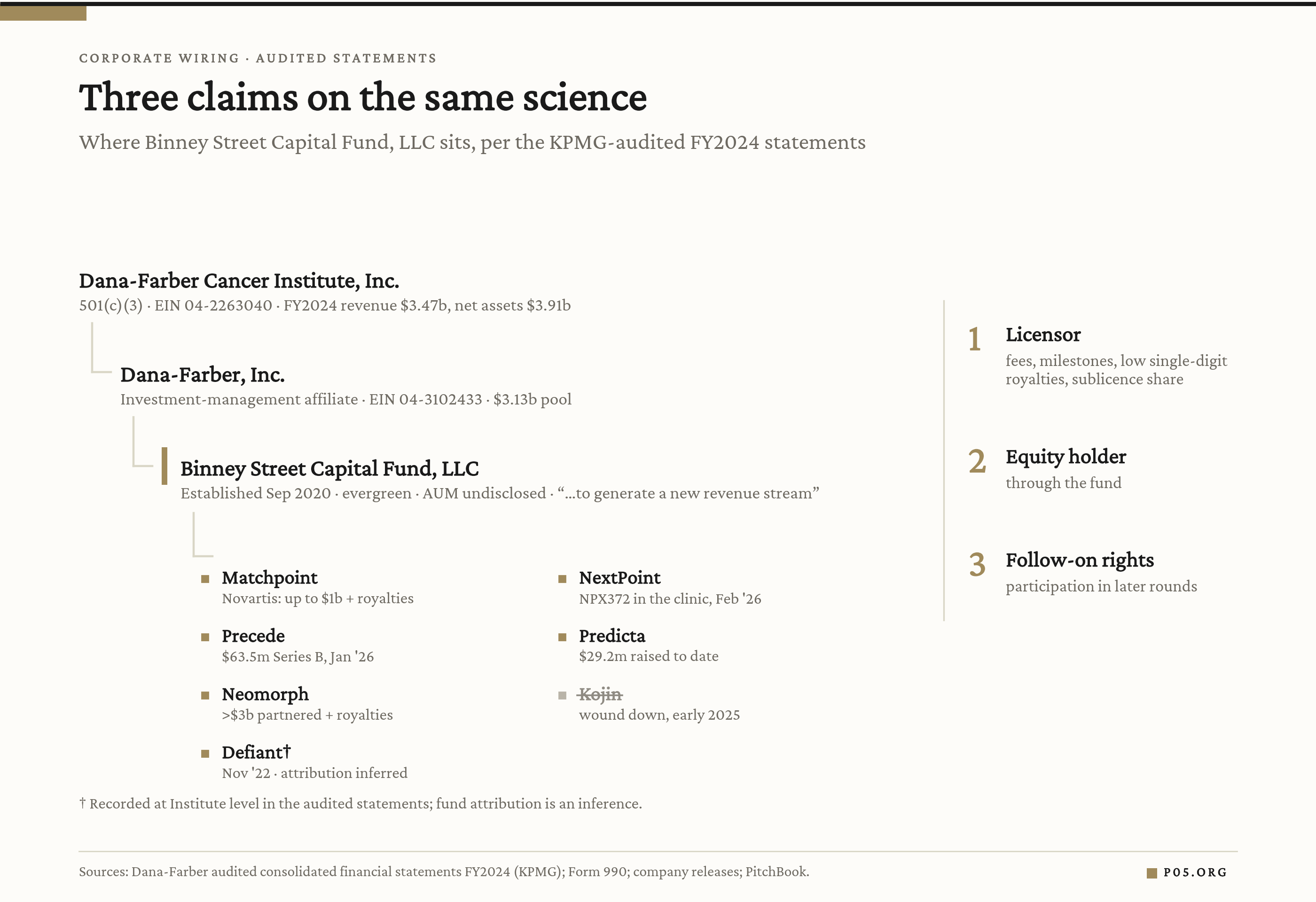Image resolution: width=1316 pixels, height=902 pixels.
Task: Click the number 1 beside Licensor
Action: (974, 340)
